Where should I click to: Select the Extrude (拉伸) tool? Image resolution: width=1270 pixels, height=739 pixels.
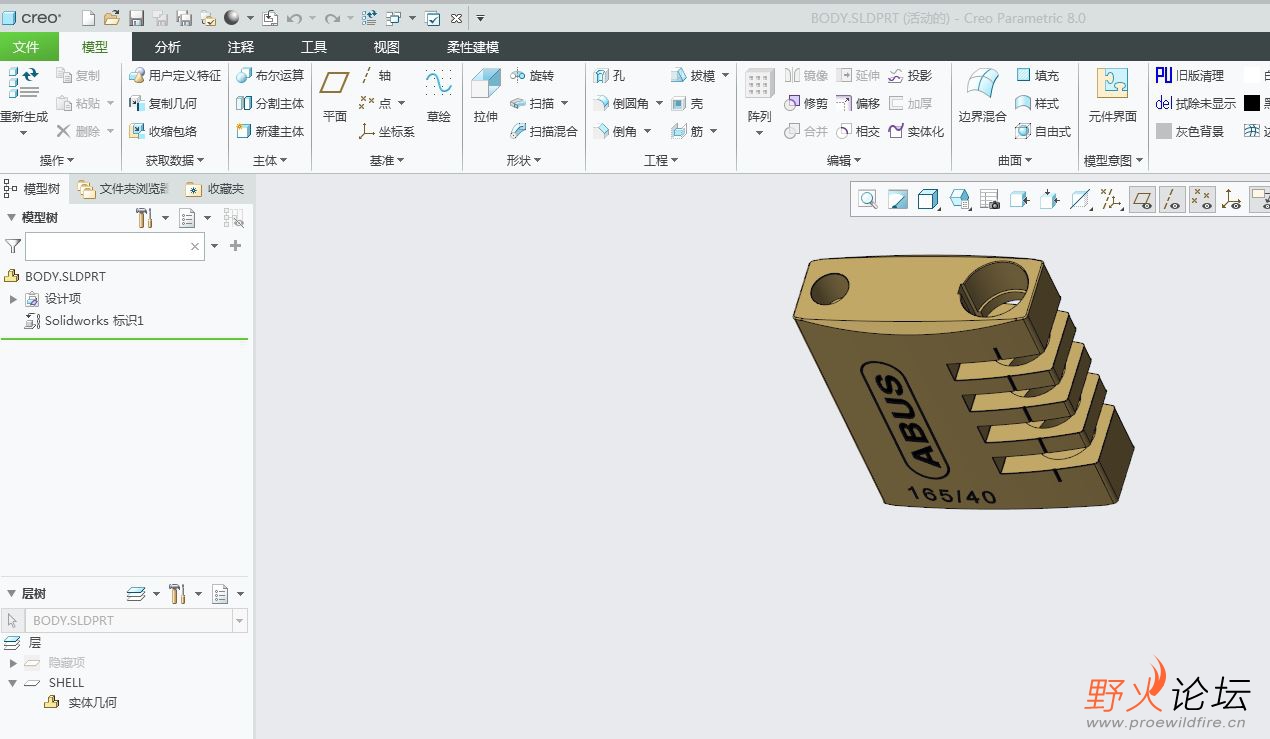click(486, 97)
